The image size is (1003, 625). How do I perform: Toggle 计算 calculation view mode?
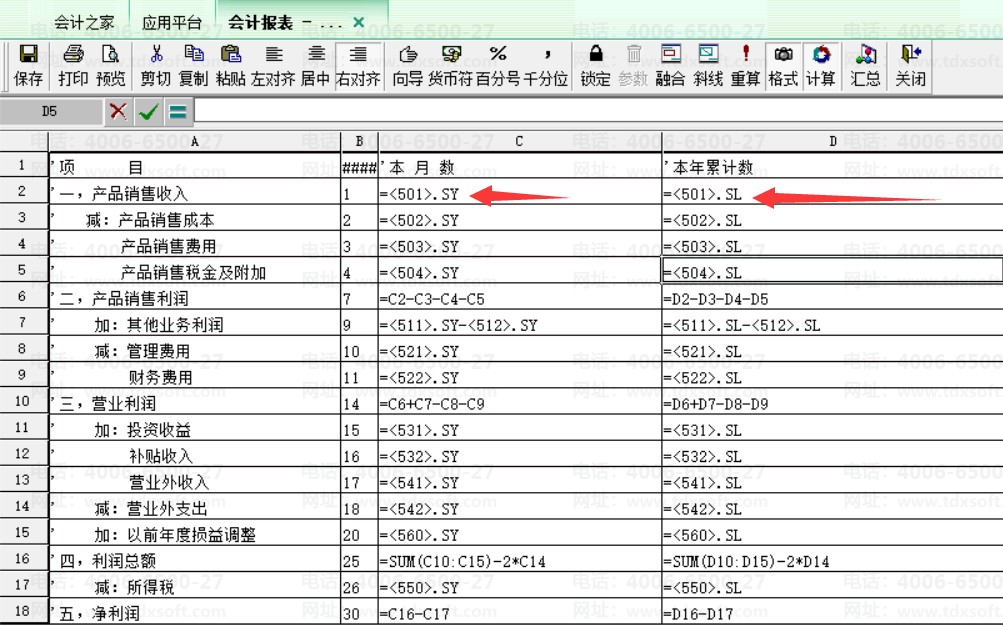coord(821,64)
